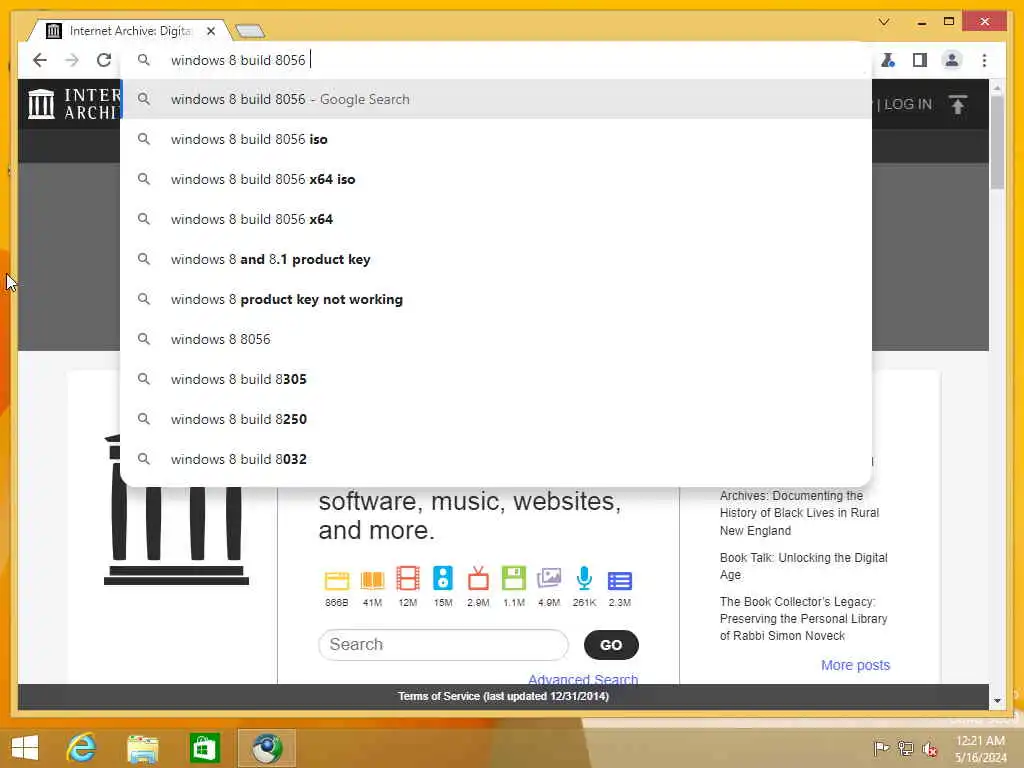The width and height of the screenshot is (1024, 768).
Task: Open a new browser tab
Action: (249, 31)
